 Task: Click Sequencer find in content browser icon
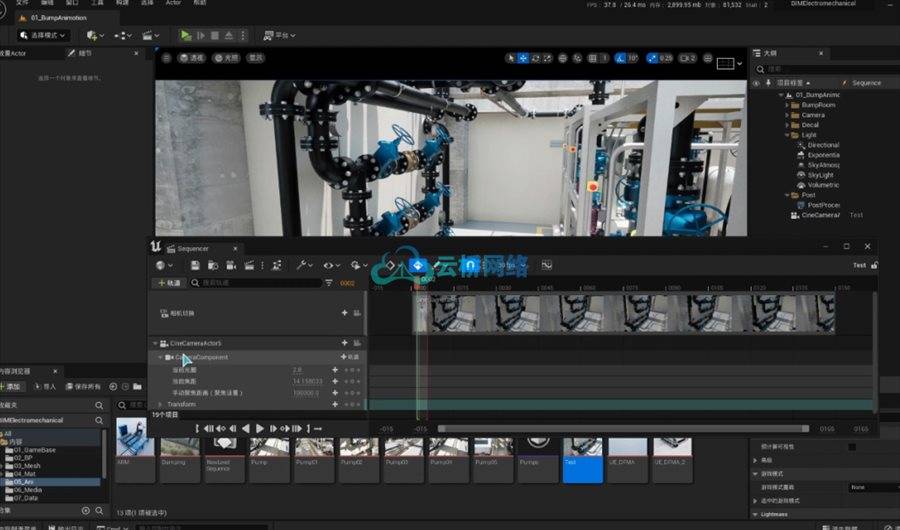212,265
